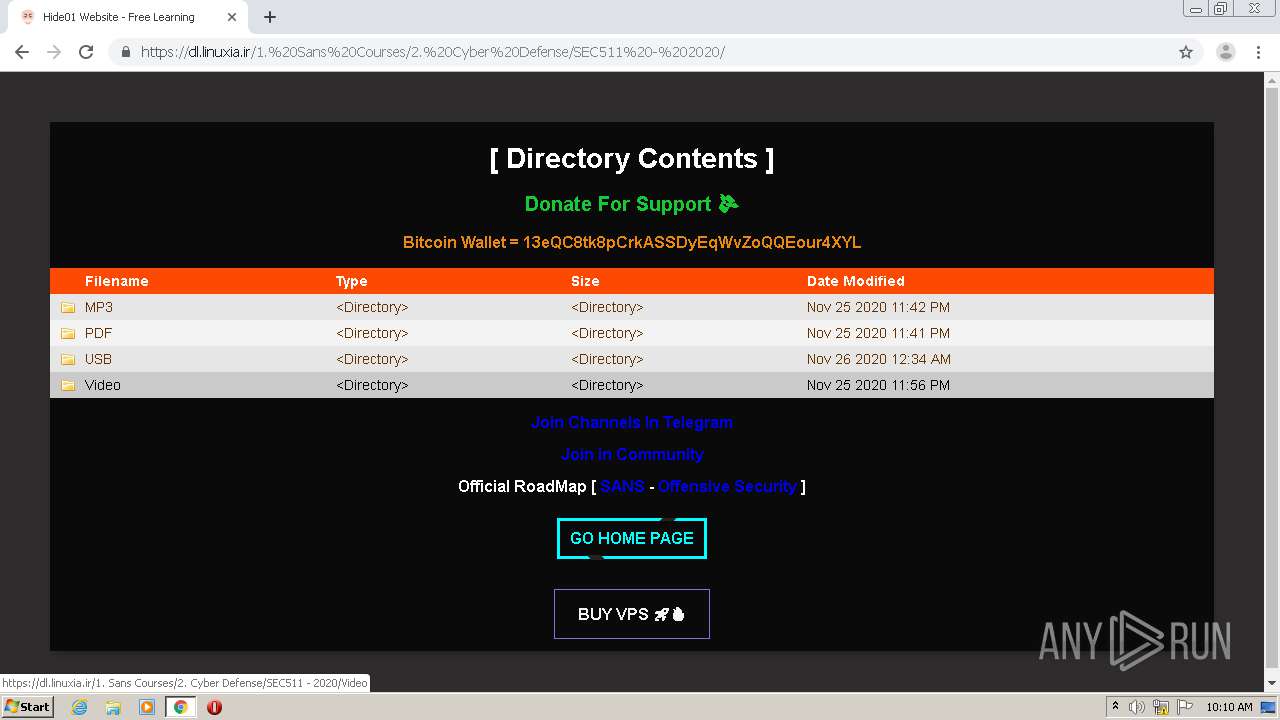
Task: Click the browser forward arrow
Action: [x=54, y=52]
